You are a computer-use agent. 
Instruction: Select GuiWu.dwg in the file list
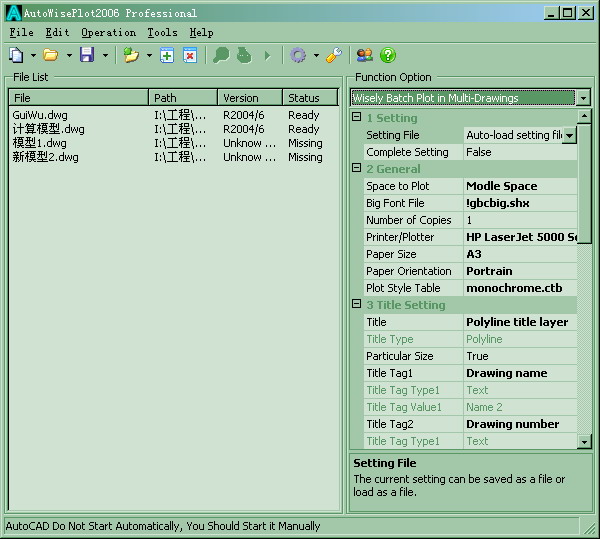click(x=40, y=115)
